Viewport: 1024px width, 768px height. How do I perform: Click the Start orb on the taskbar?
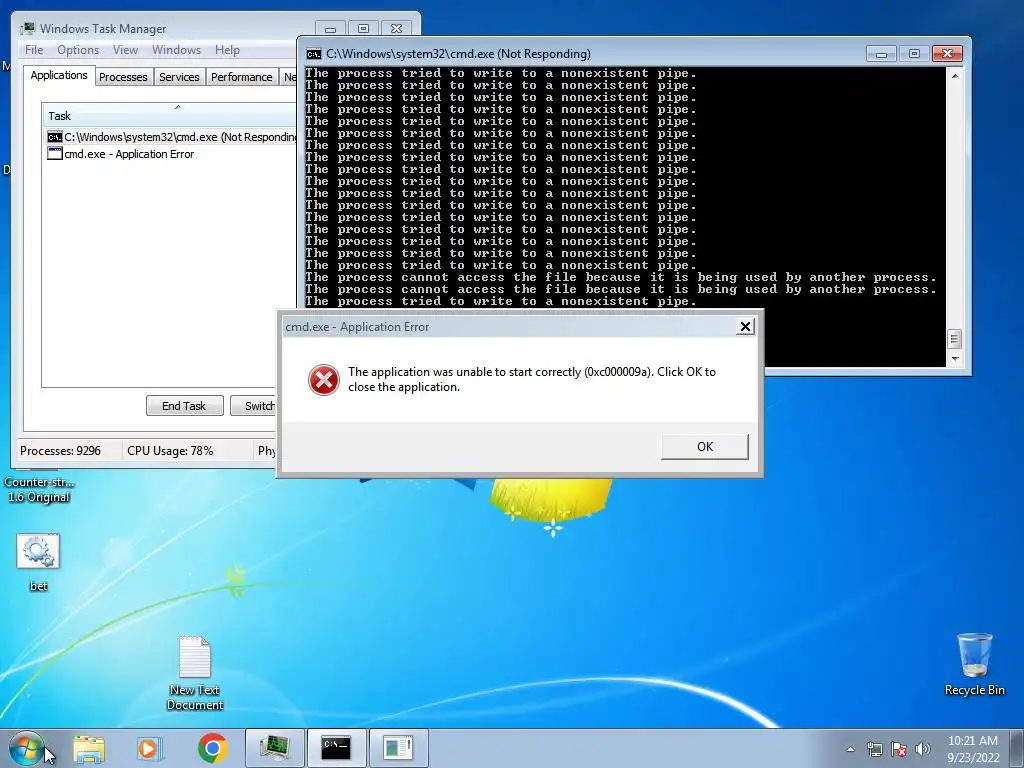[x=26, y=748]
